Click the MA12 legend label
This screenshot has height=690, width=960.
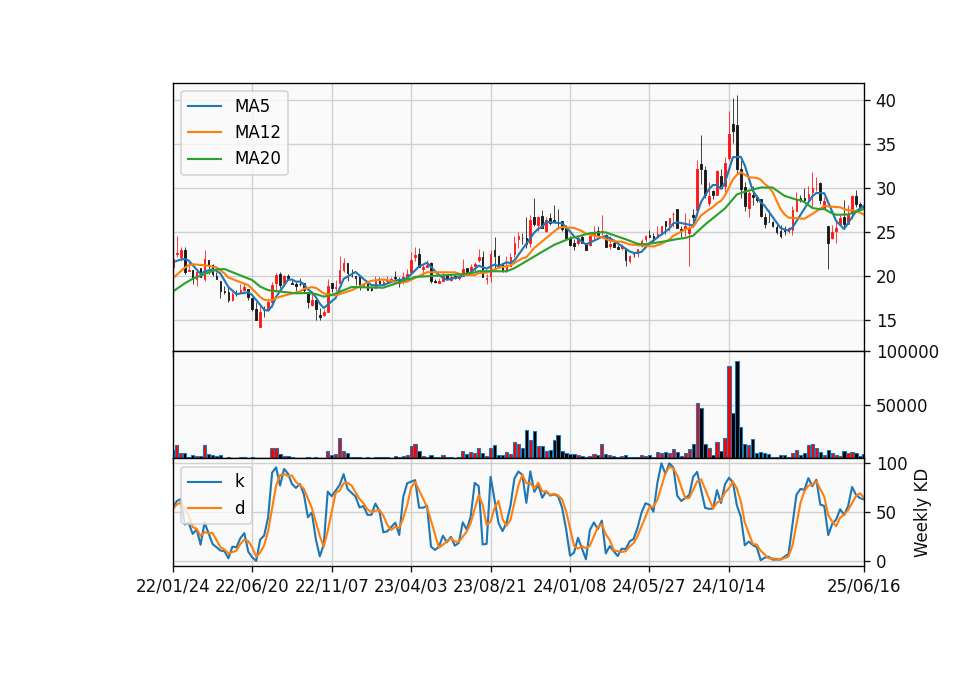coord(257,132)
